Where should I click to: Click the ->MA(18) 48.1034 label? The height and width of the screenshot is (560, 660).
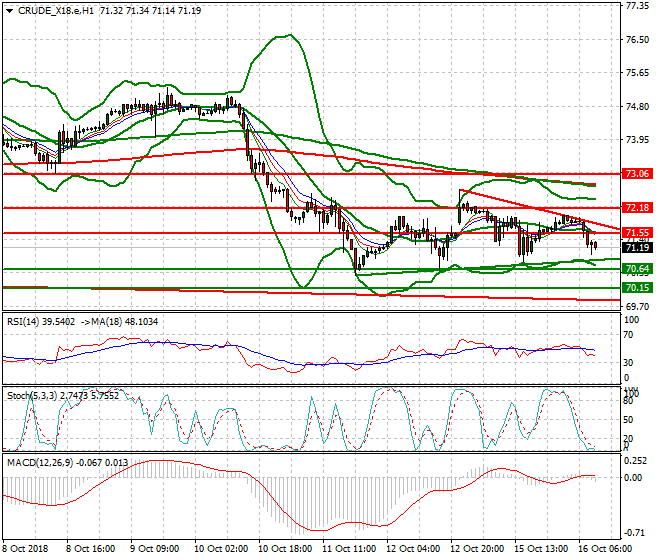pos(119,322)
